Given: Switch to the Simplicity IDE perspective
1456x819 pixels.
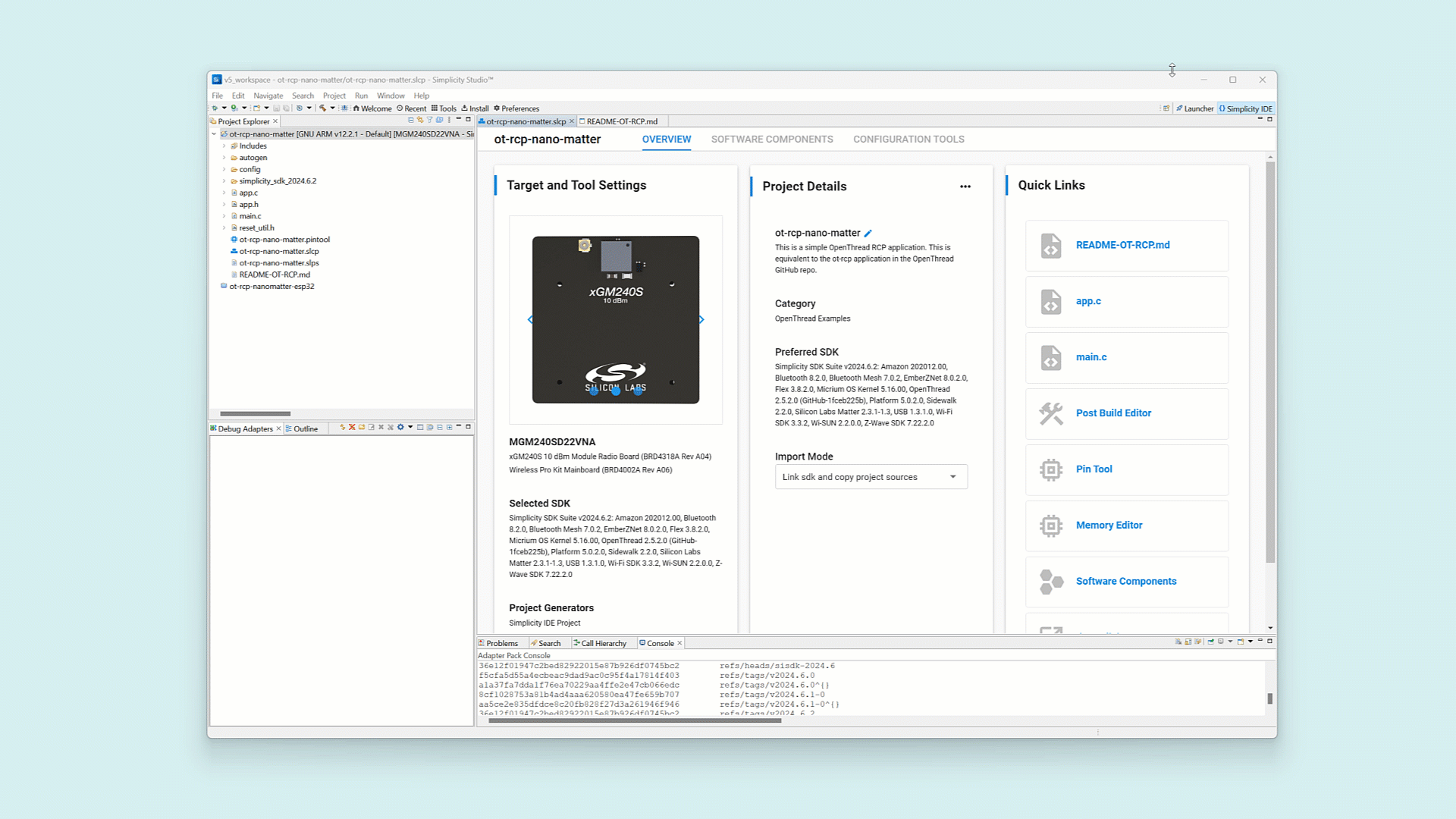Looking at the screenshot, I should point(1246,108).
